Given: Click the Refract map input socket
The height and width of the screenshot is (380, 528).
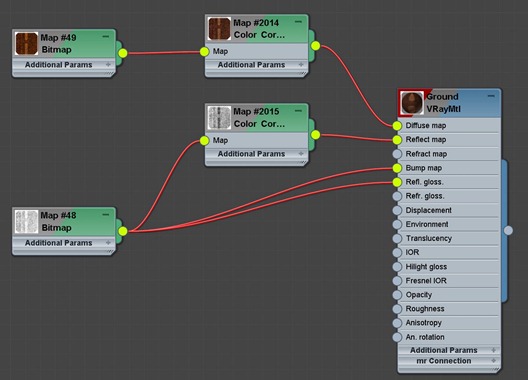Looking at the screenshot, I should point(397,154).
